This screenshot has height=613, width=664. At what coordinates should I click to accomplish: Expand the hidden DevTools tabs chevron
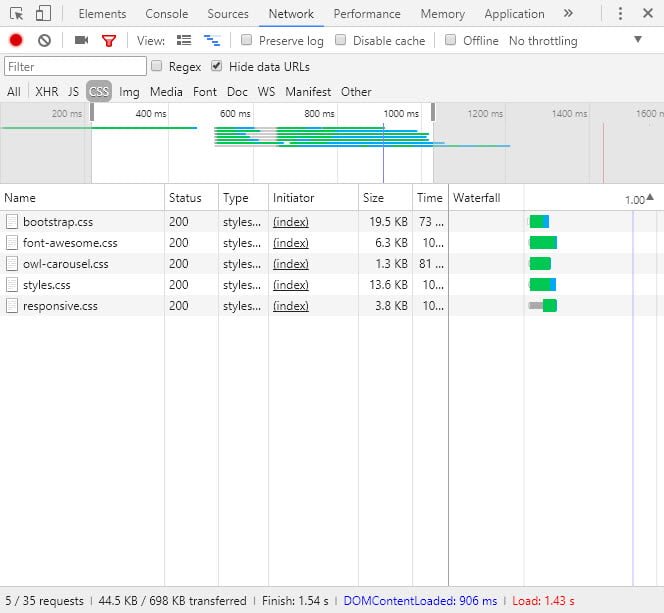pyautogui.click(x=568, y=14)
